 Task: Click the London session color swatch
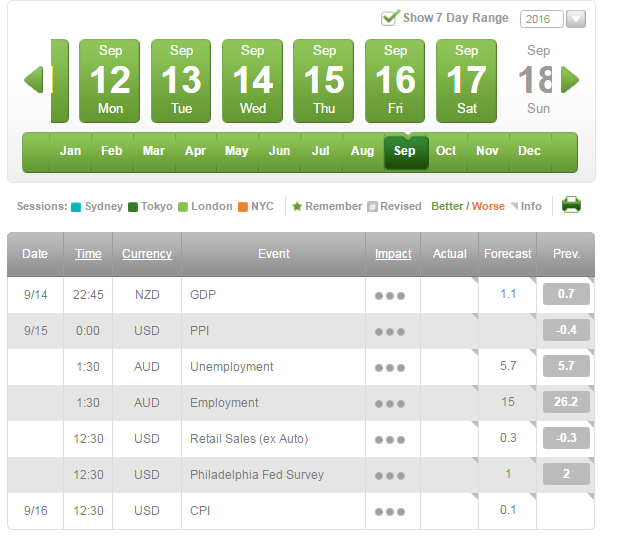tap(183, 207)
